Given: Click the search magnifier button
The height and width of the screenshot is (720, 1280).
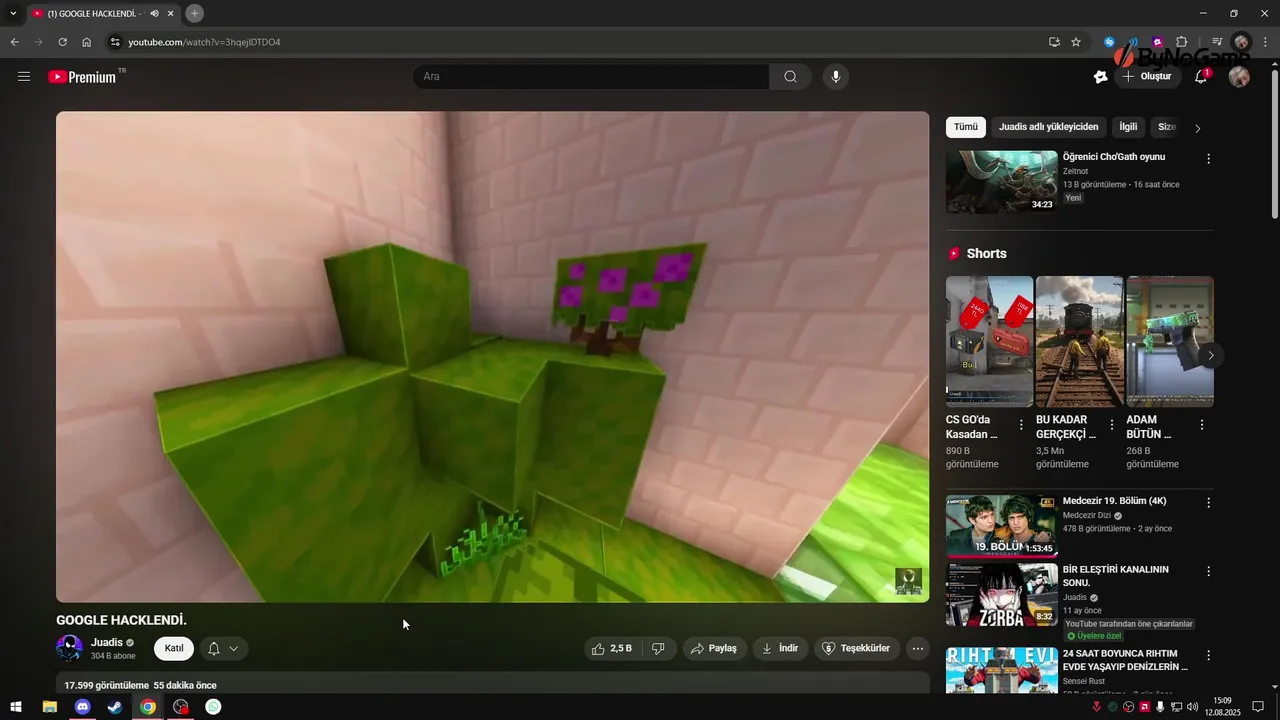Looking at the screenshot, I should (x=790, y=76).
